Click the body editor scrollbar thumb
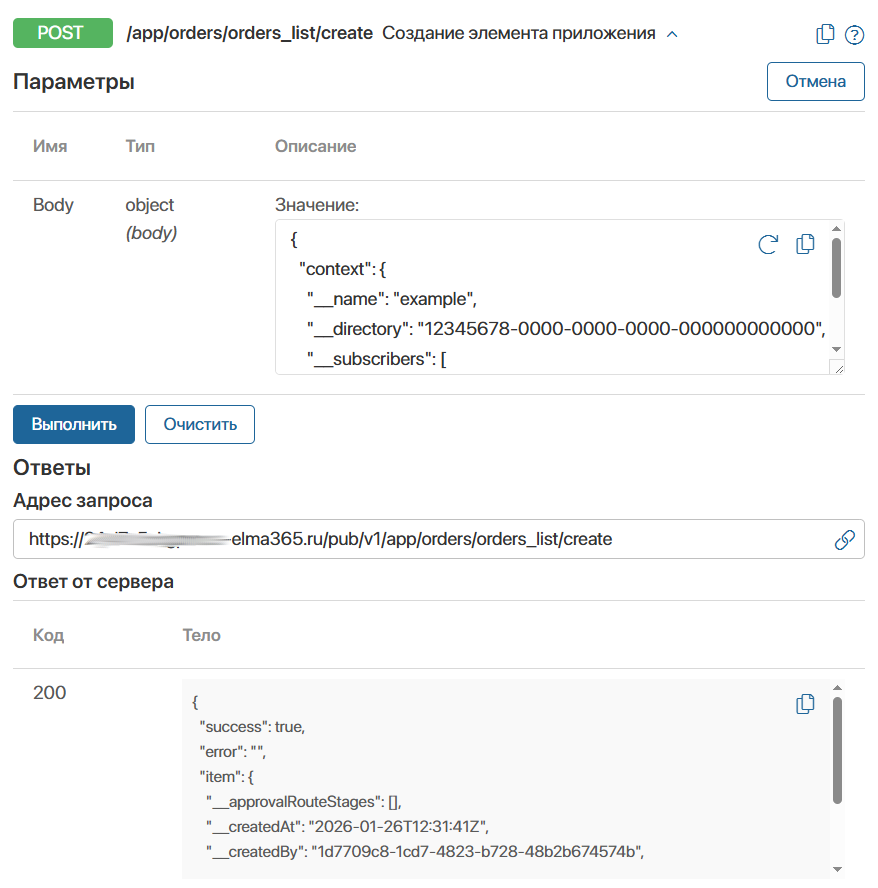878x888 pixels. point(837,267)
